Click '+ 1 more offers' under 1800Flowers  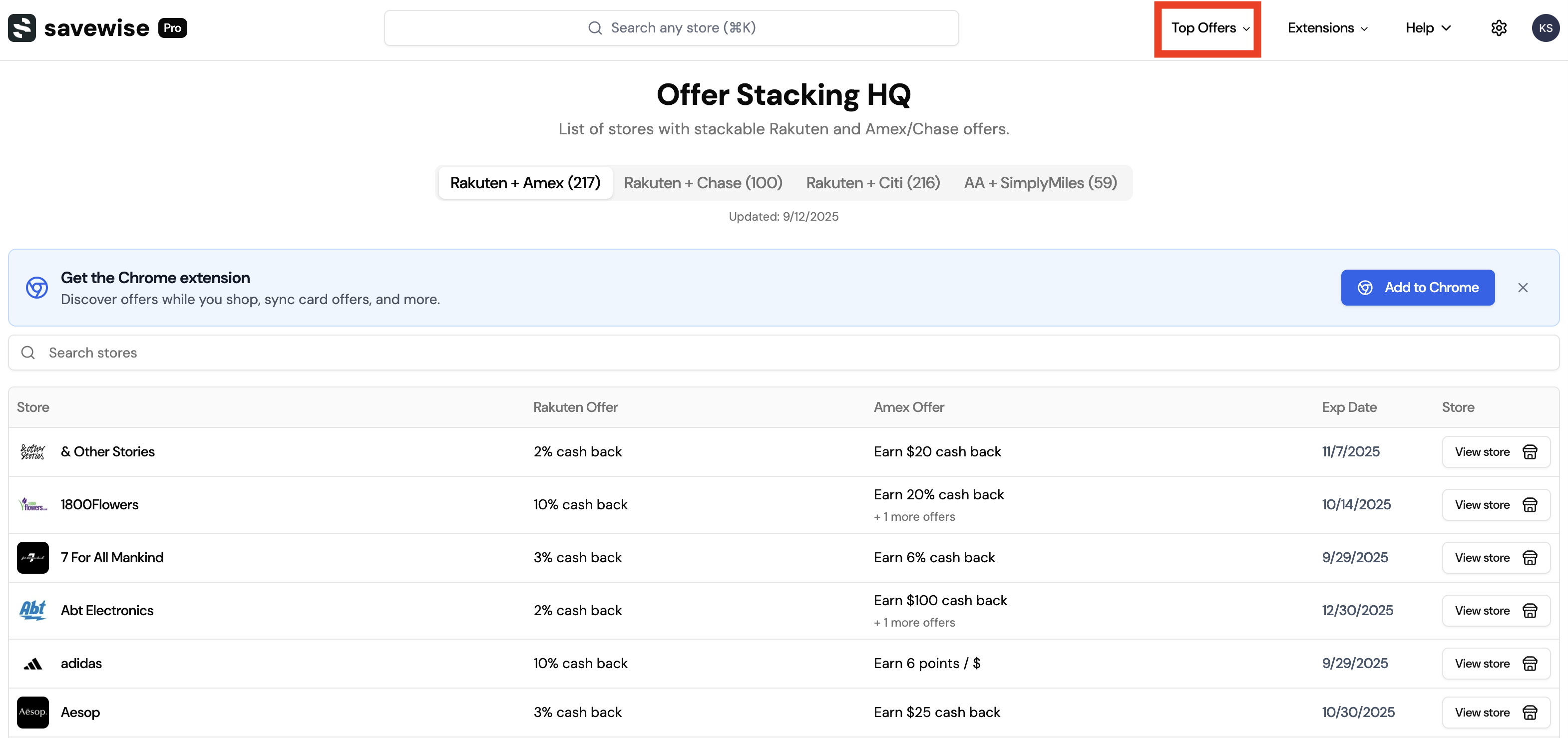(x=914, y=516)
